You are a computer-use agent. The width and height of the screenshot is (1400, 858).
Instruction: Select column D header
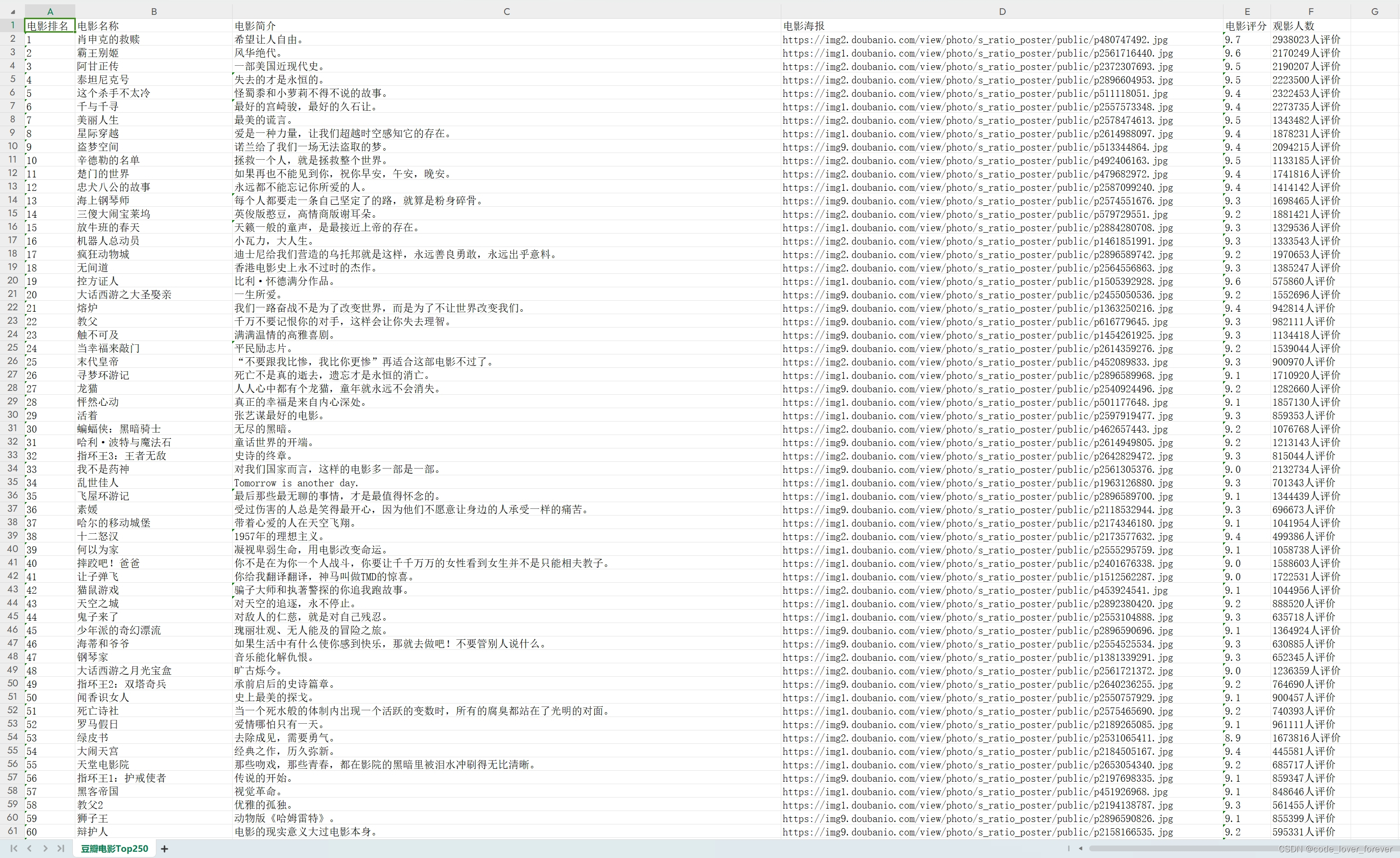(1002, 12)
